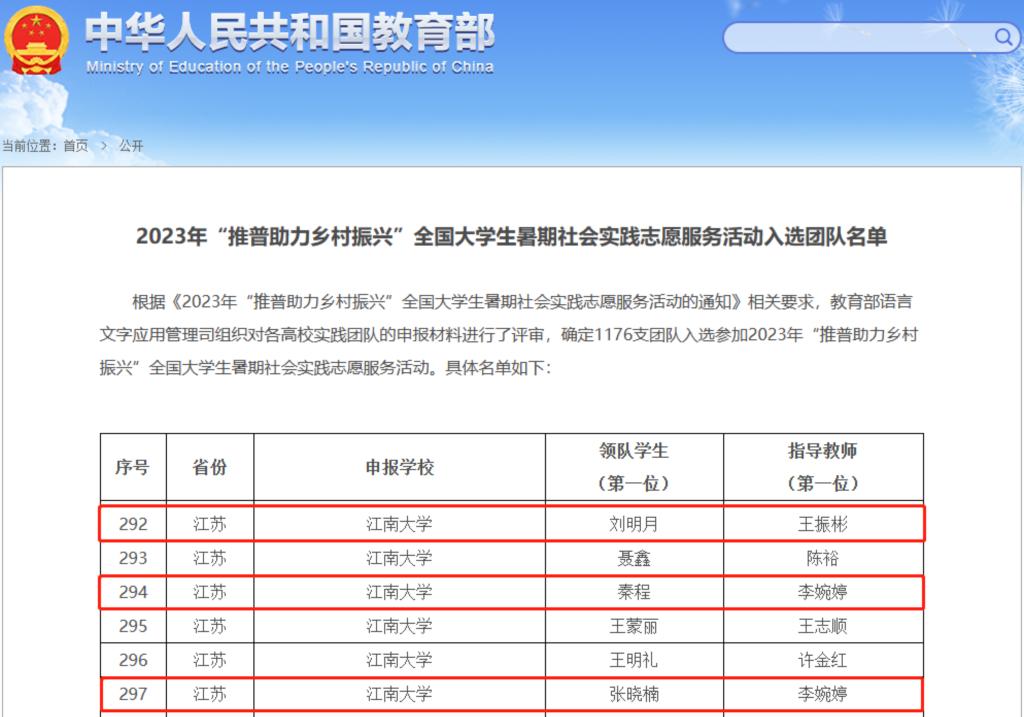The image size is (1024, 717).
Task: Click the 中华人民共和国教育部 site title
Action: click(290, 32)
